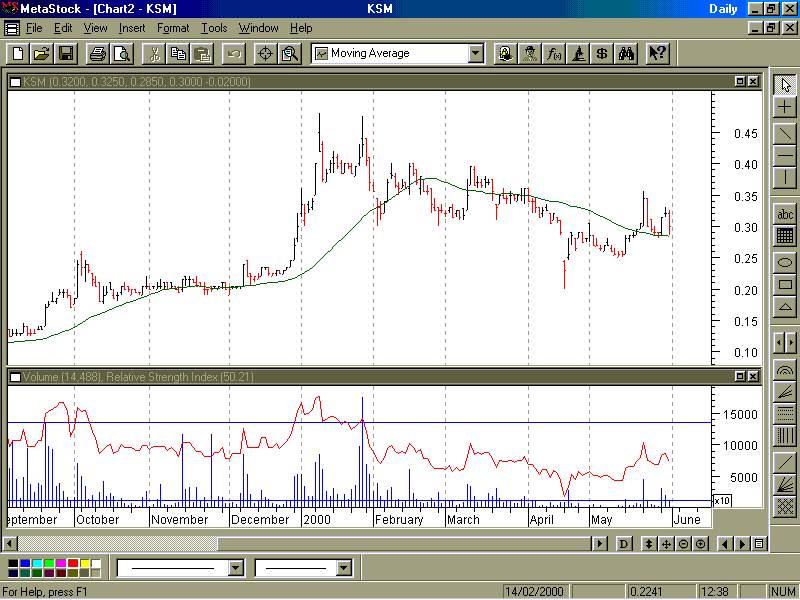Select the Triangle drawing tool
This screenshot has height=600, width=800.
[x=785, y=307]
